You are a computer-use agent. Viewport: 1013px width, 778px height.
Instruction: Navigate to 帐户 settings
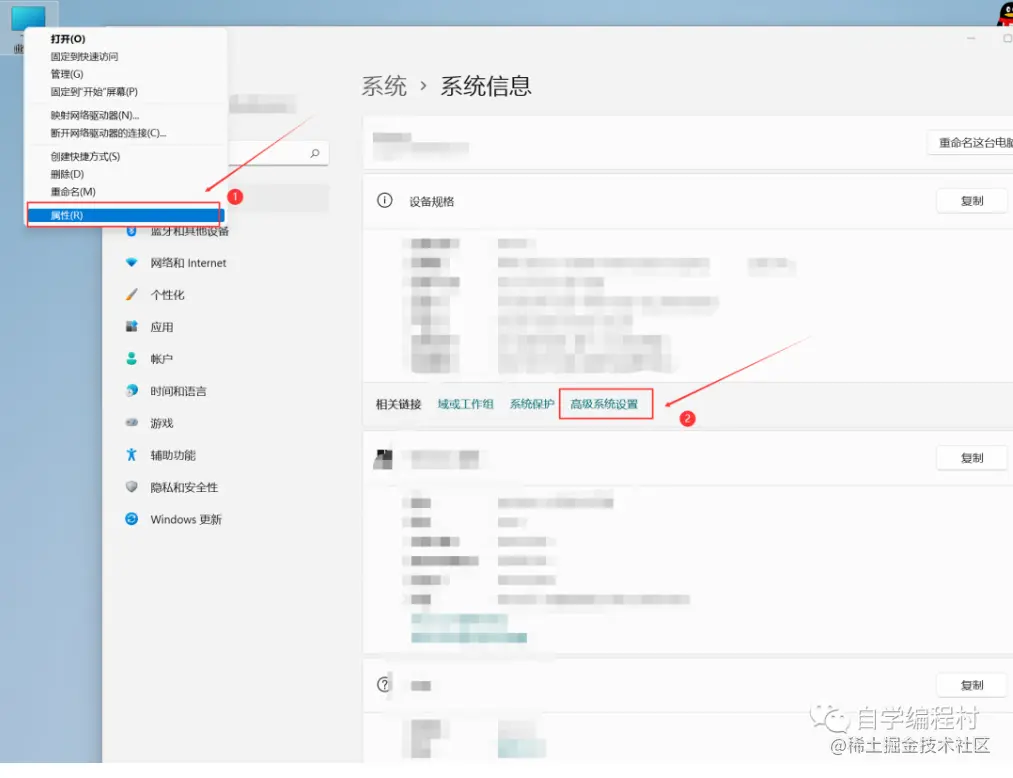[x=162, y=359]
